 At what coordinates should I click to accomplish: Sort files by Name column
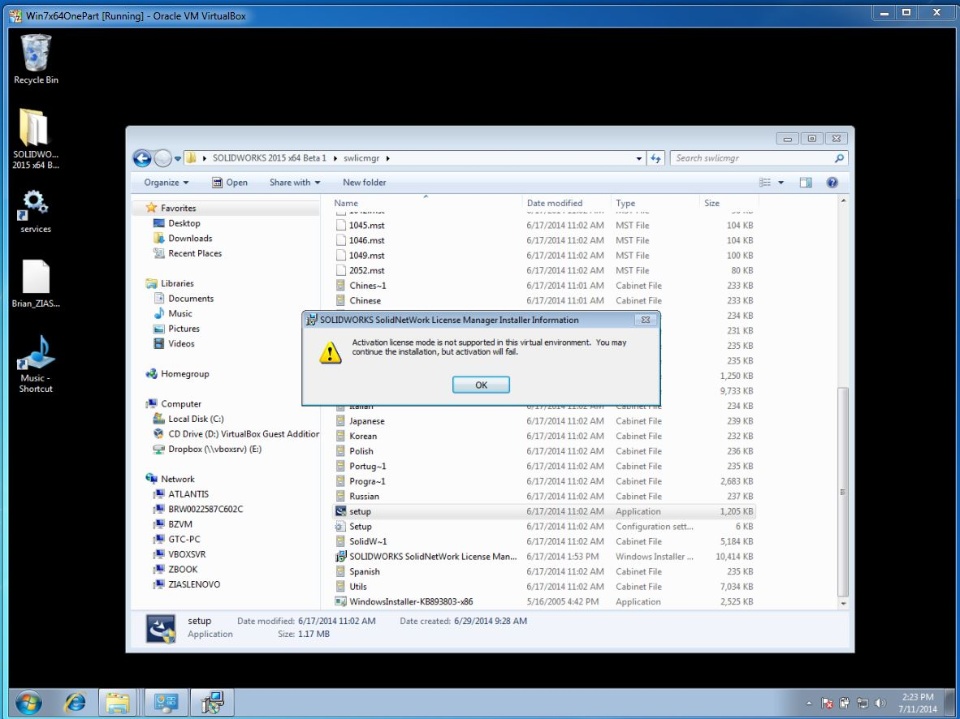[x=426, y=203]
